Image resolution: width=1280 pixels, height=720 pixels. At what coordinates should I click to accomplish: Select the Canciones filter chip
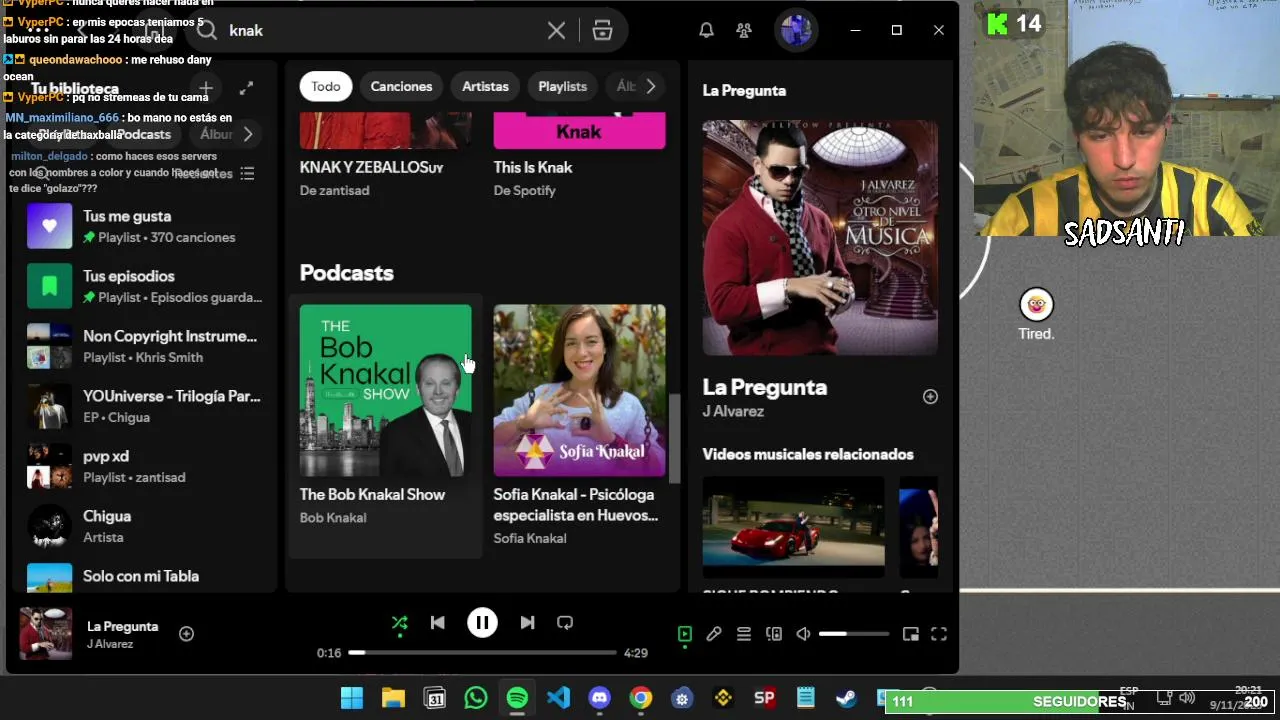[x=401, y=86]
